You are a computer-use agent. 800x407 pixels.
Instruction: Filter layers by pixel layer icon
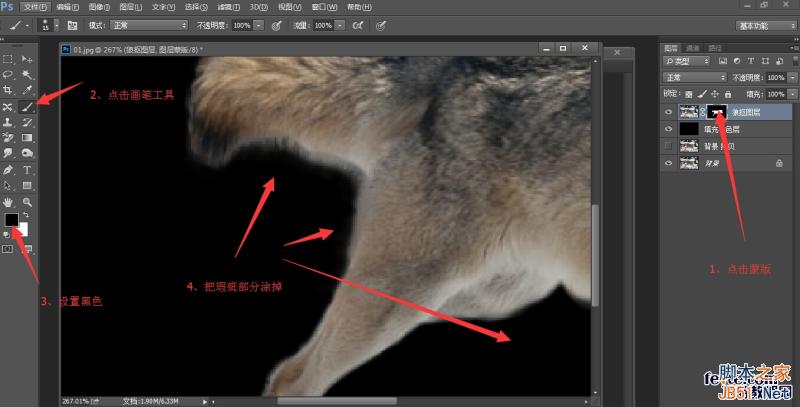(x=722, y=61)
